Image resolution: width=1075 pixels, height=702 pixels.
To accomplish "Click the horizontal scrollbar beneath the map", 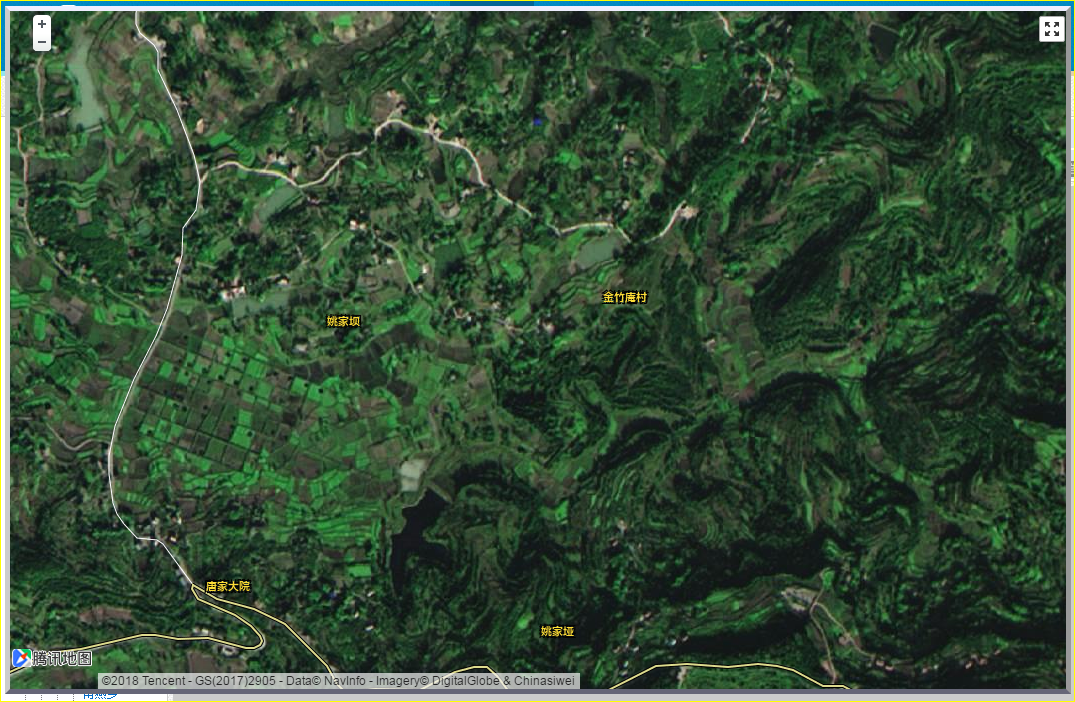I will (540, 692).
